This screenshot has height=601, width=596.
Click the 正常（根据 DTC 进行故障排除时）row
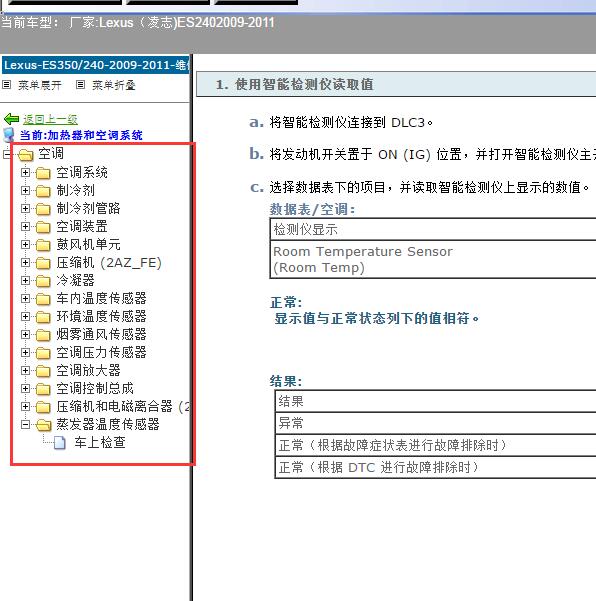point(436,468)
